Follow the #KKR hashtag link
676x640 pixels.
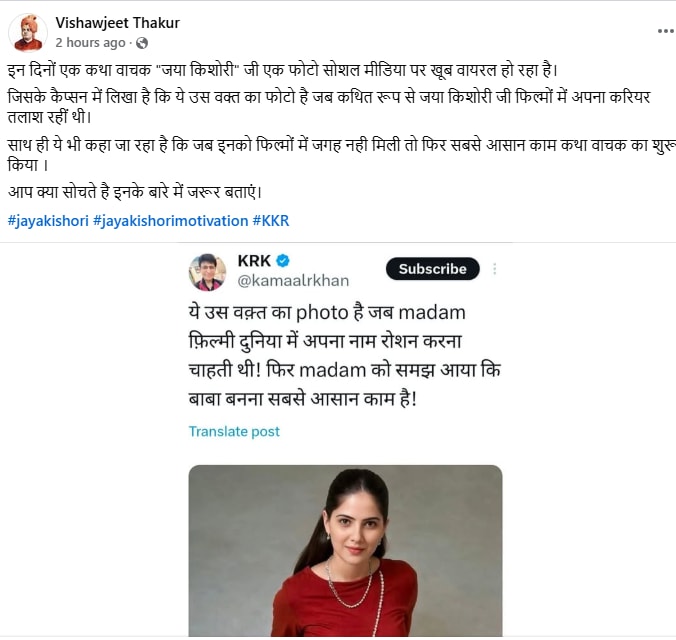(271, 220)
